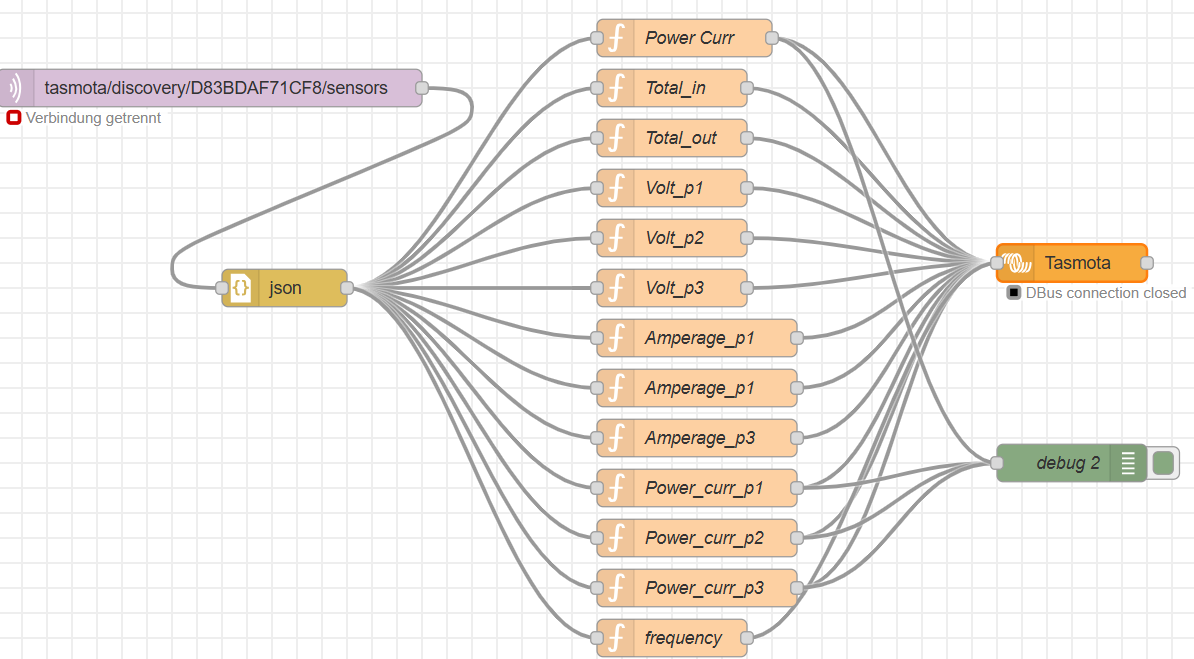Click the output port of Power Curr node

click(x=772, y=38)
